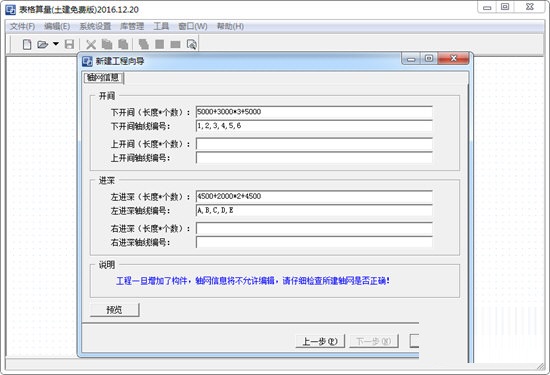Go back with 上一步 button

pos(320,341)
